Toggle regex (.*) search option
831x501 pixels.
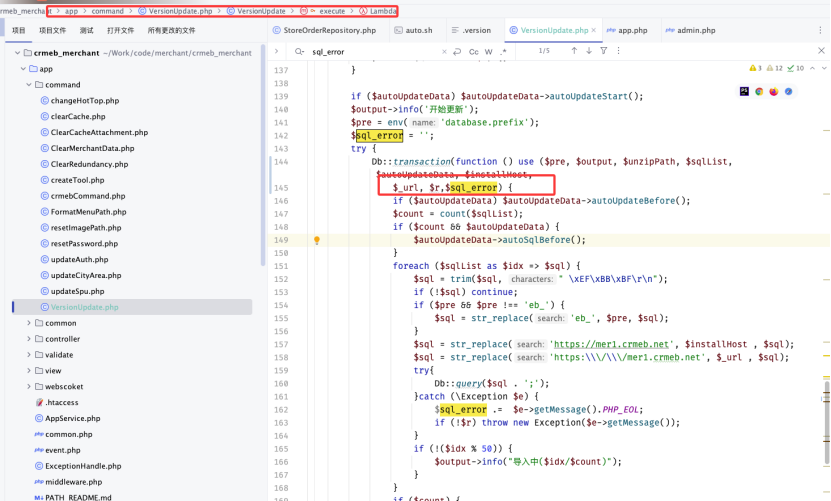(x=501, y=51)
